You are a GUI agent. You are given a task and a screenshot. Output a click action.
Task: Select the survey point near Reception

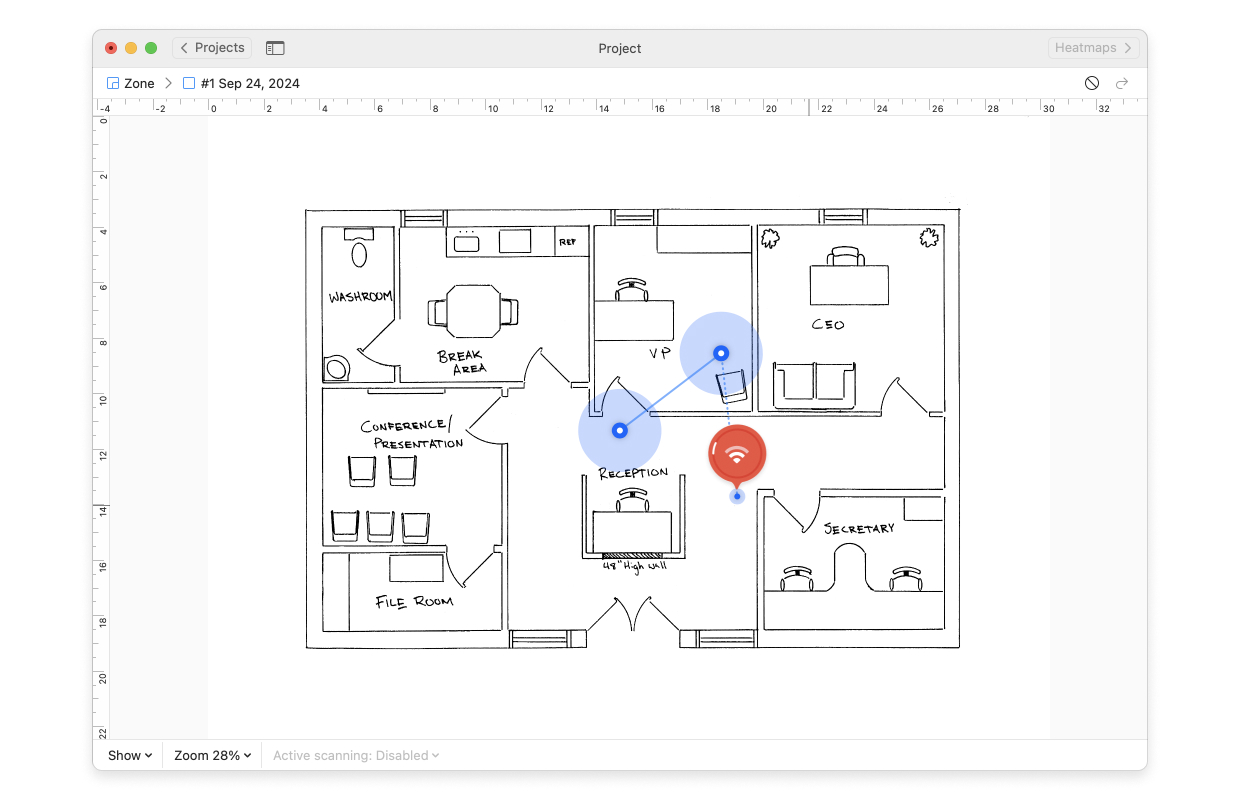click(620, 430)
